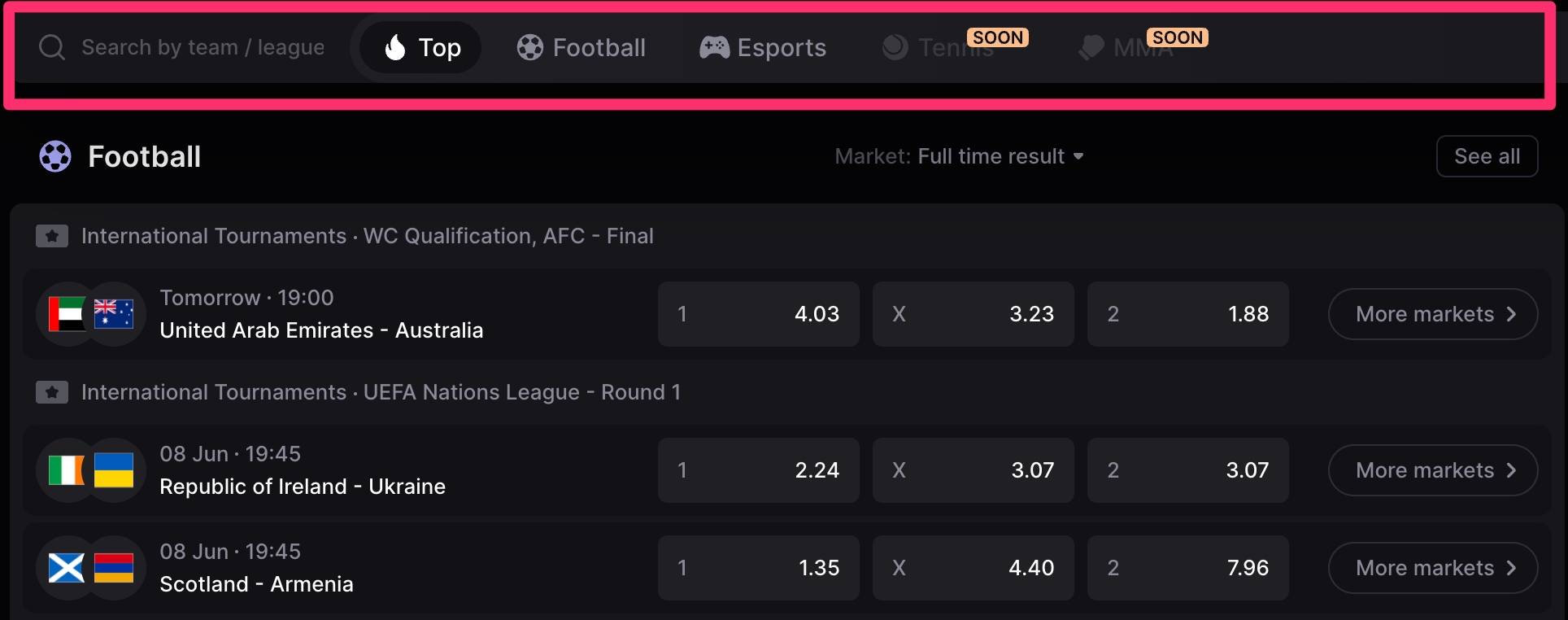Click the gamepad icon for Esports
1568x620 pixels.
(715, 47)
